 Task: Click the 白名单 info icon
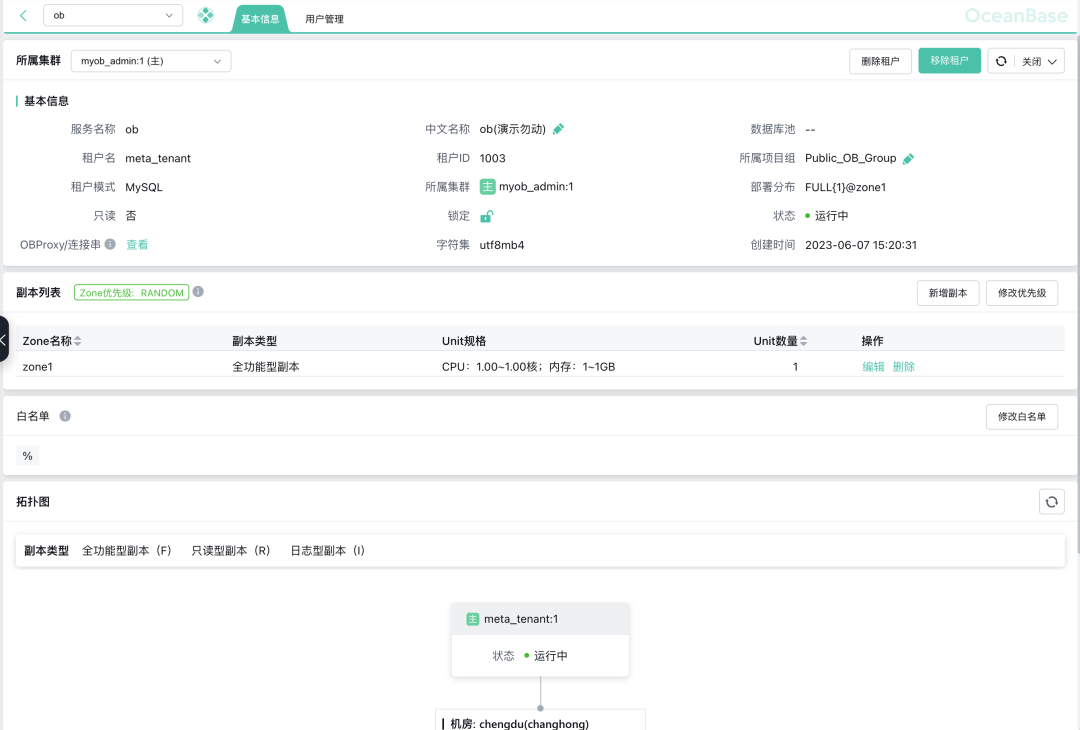tap(65, 416)
